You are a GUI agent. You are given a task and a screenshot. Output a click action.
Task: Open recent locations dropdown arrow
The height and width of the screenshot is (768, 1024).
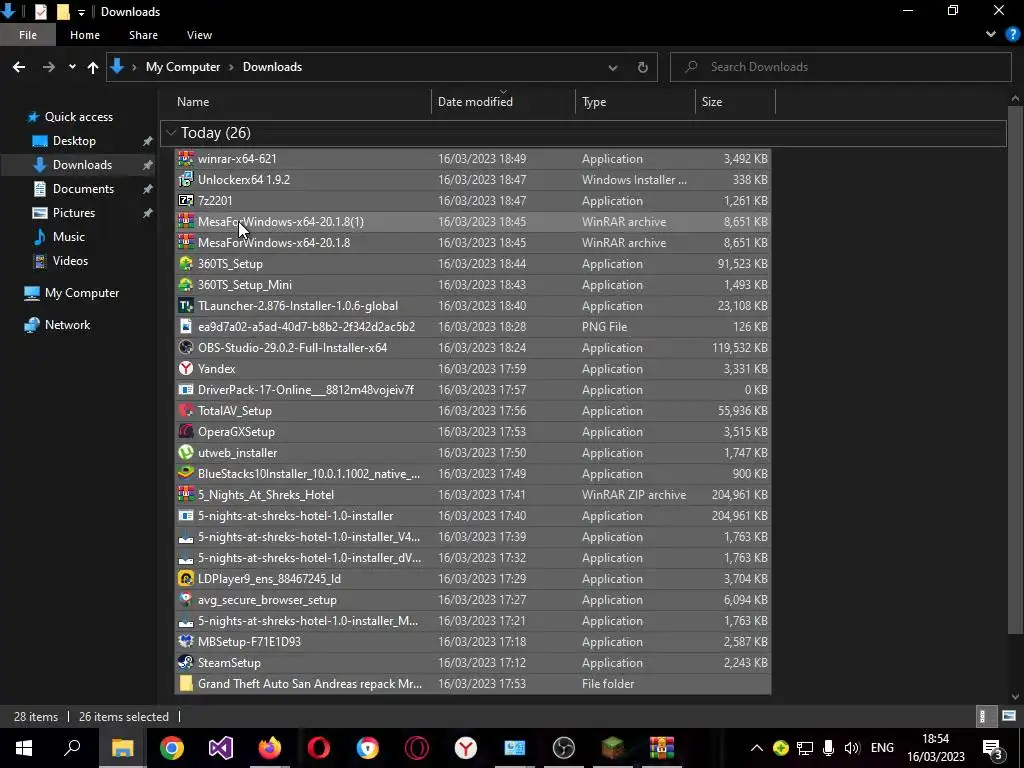72,67
